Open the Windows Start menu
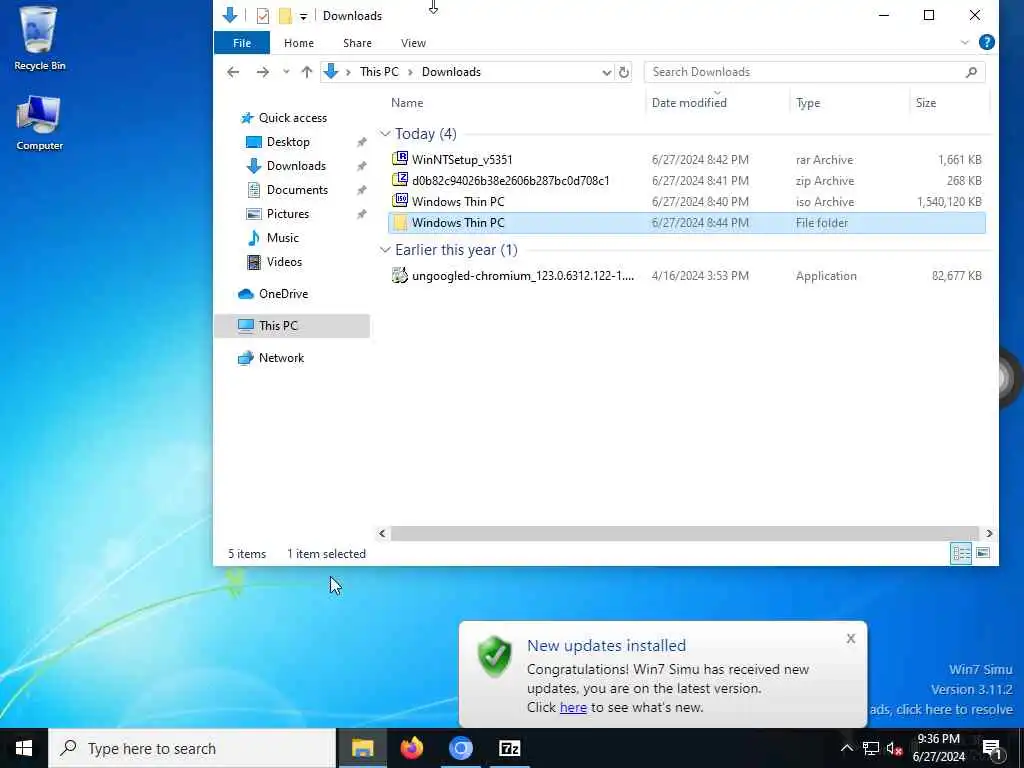This screenshot has height=768, width=1024. point(24,748)
